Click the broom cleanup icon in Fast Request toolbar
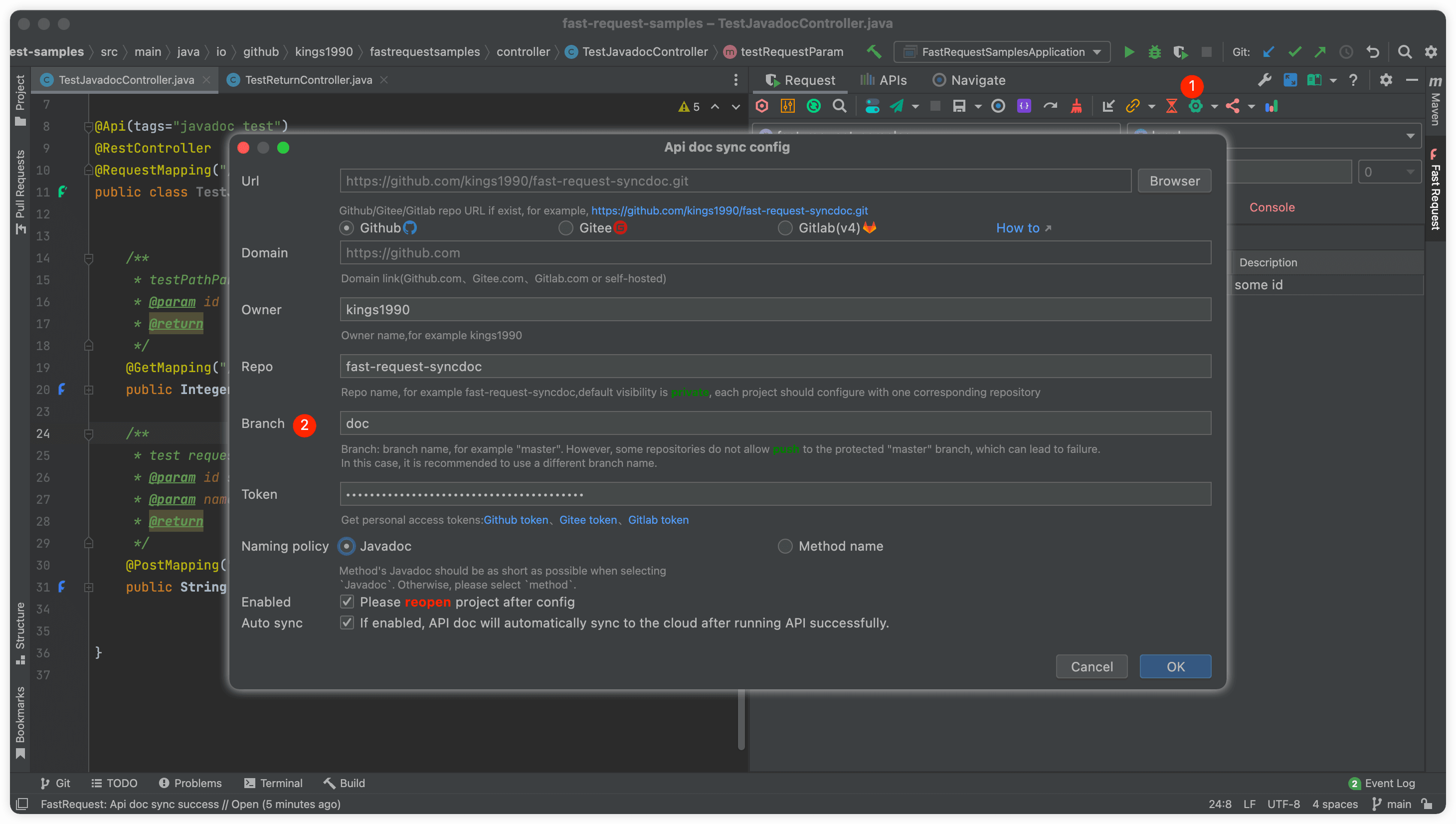The width and height of the screenshot is (1456, 824). coord(1076,106)
